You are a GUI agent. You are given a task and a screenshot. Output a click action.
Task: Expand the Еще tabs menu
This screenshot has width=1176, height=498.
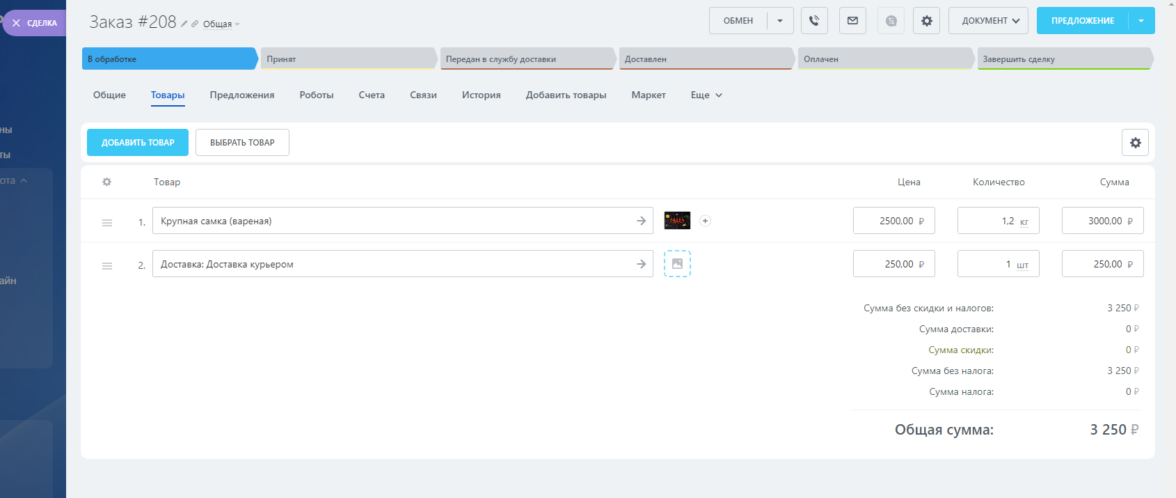706,95
